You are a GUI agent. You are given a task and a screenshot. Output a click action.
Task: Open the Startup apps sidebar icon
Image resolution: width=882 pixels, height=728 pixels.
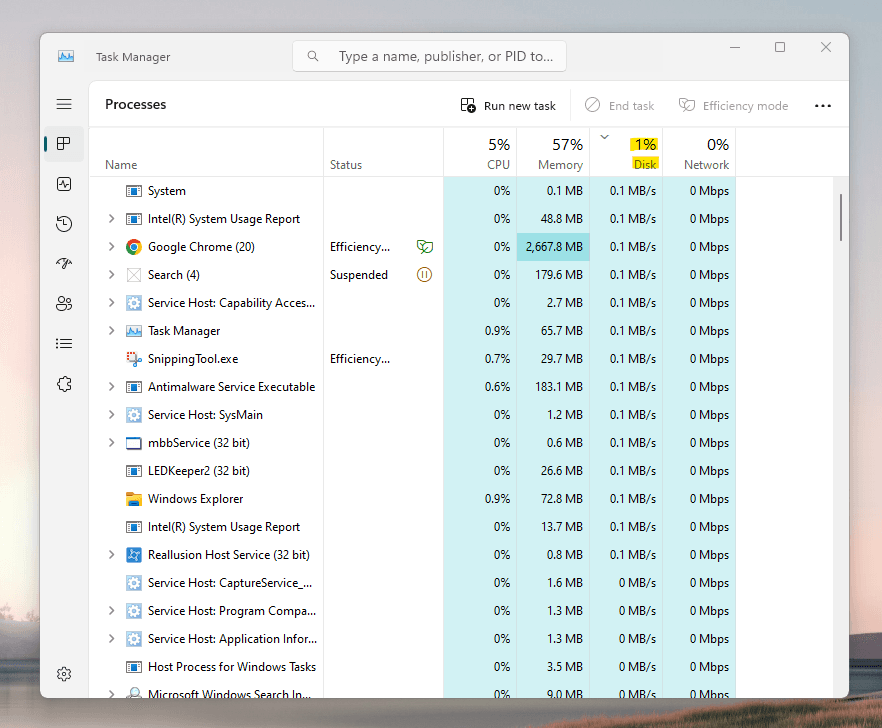(x=64, y=263)
